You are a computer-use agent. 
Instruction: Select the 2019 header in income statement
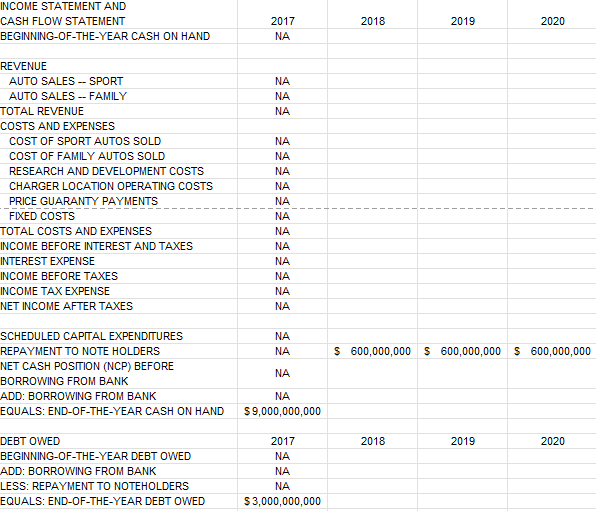(463, 21)
